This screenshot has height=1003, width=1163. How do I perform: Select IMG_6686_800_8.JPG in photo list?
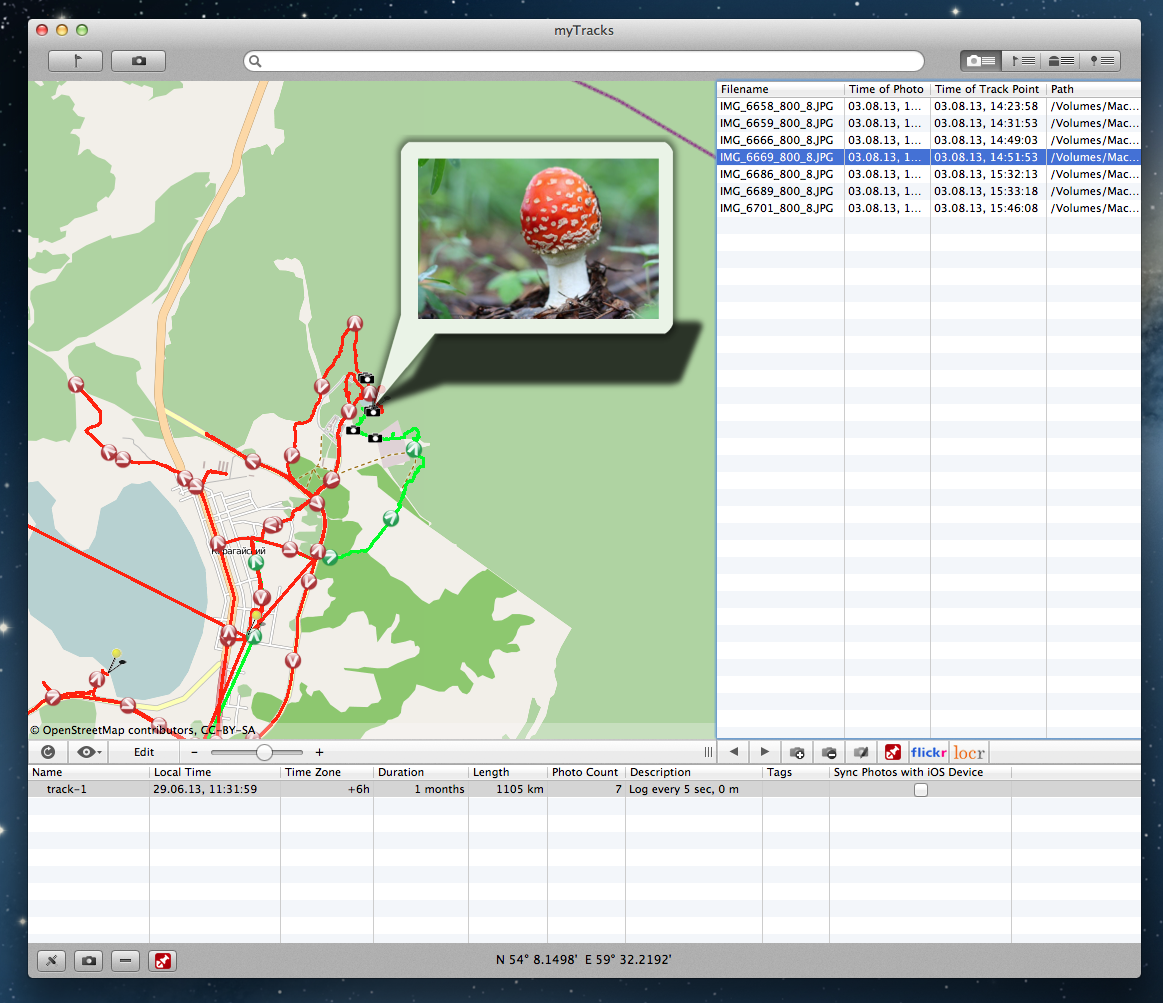click(776, 174)
